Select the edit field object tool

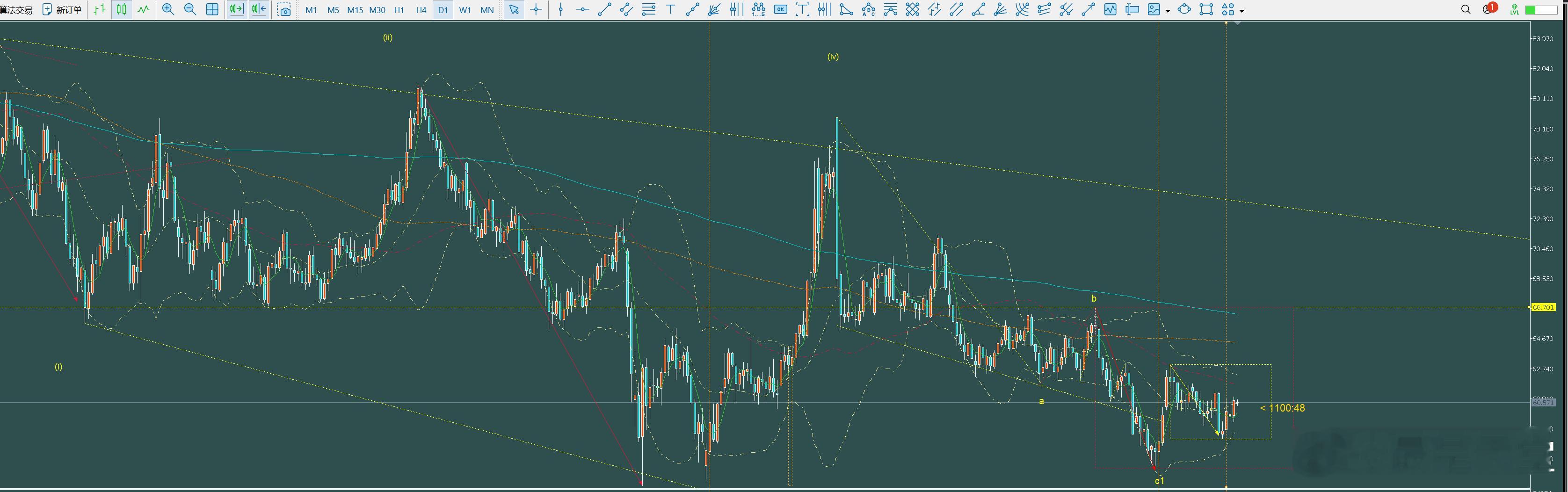(1132, 10)
